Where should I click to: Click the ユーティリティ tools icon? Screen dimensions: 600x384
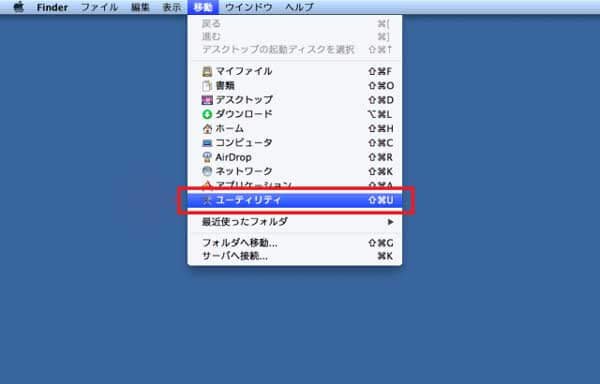(207, 200)
